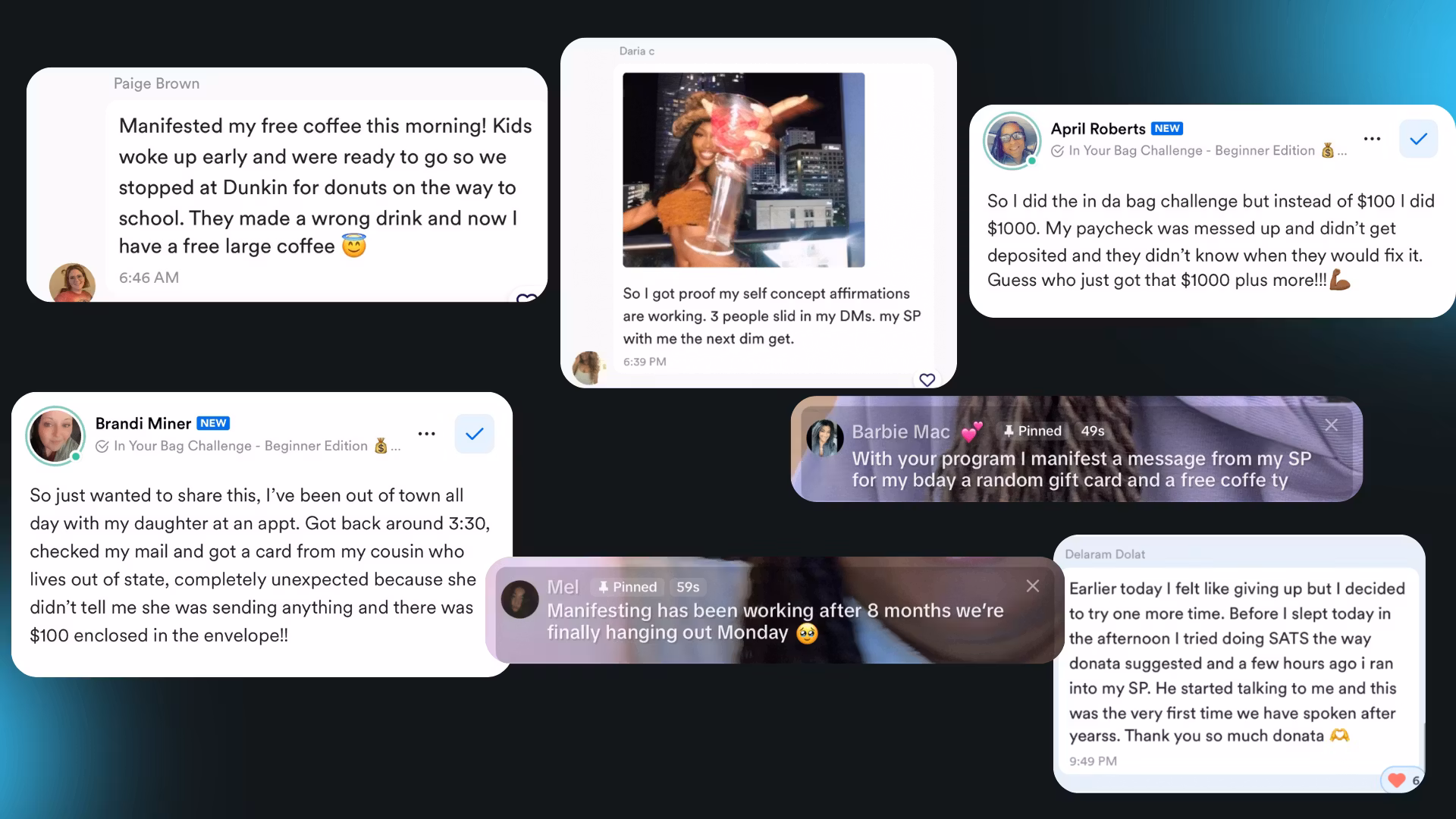This screenshot has width=1456, height=819.
Task: Toggle the checkmark on April Roberts' post
Action: [x=1418, y=139]
